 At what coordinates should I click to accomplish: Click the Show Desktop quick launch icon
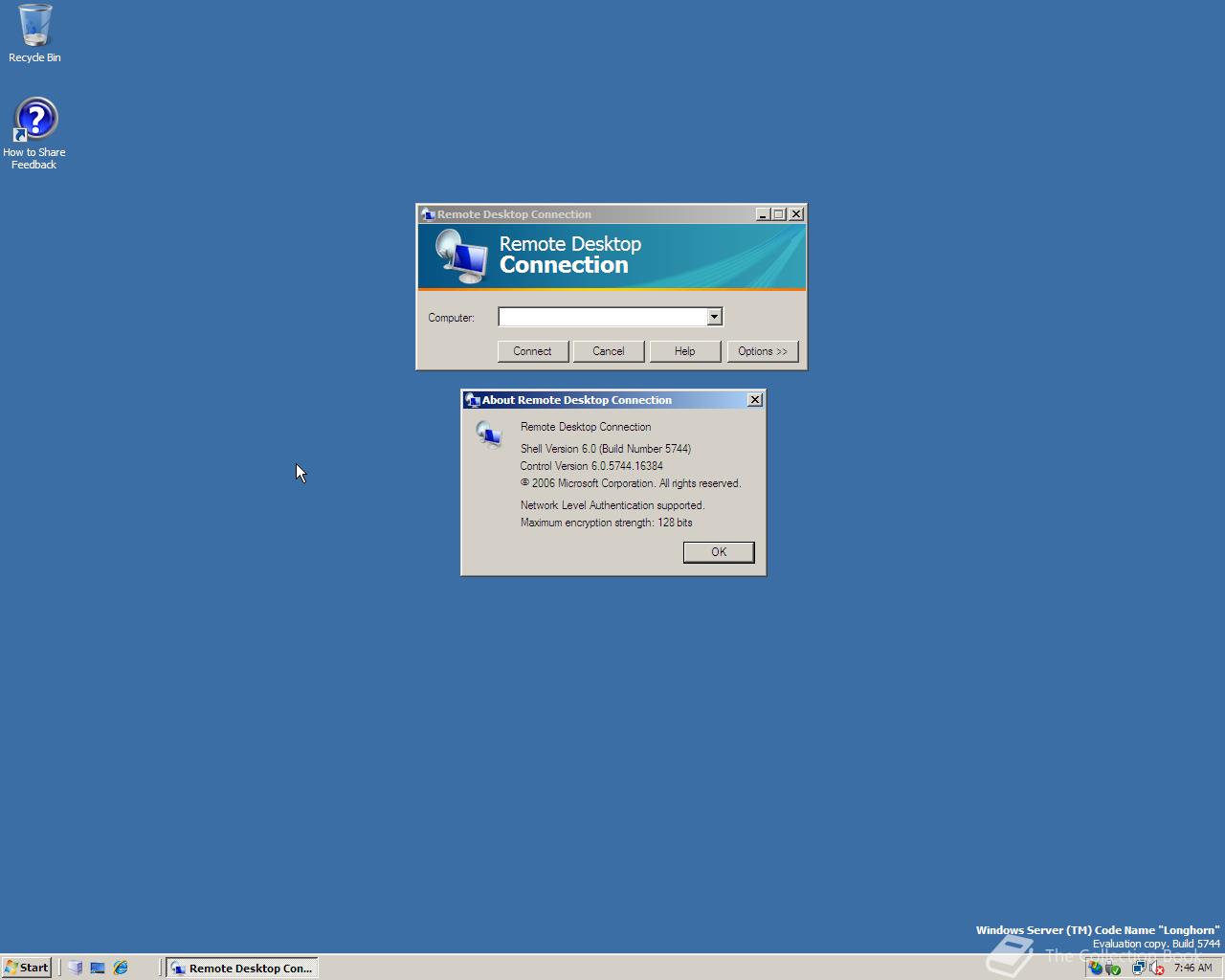(98, 968)
